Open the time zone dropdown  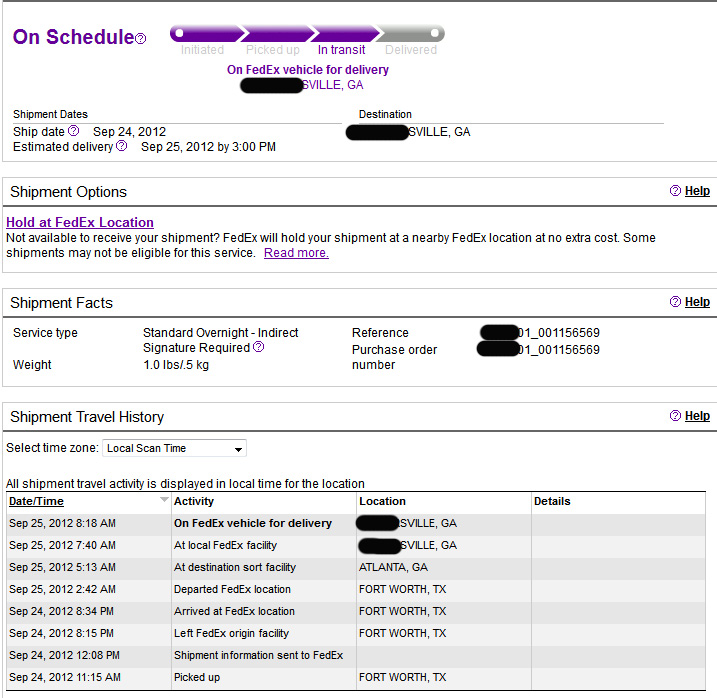[175, 448]
